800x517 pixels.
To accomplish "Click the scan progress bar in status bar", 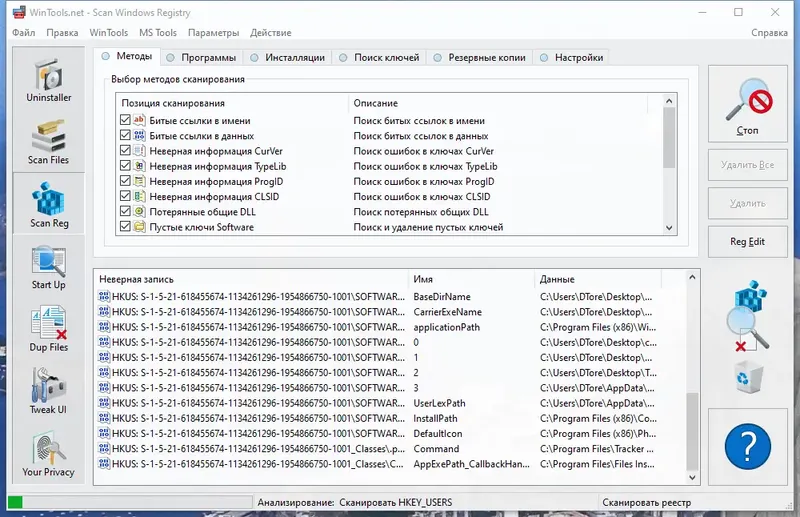I will point(130,502).
